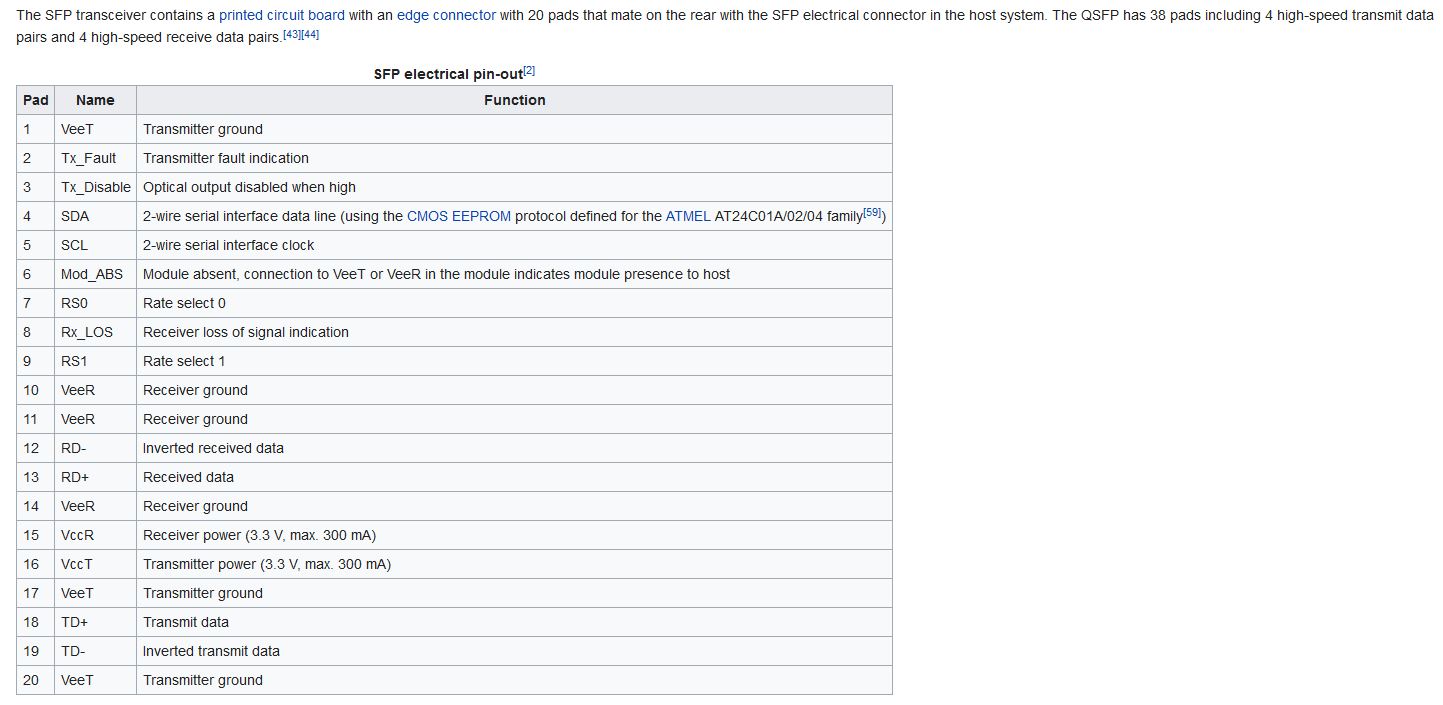The width and height of the screenshot is (1443, 705).
Task: Click the "Rx_LOS" name cell
Action: [x=87, y=332]
